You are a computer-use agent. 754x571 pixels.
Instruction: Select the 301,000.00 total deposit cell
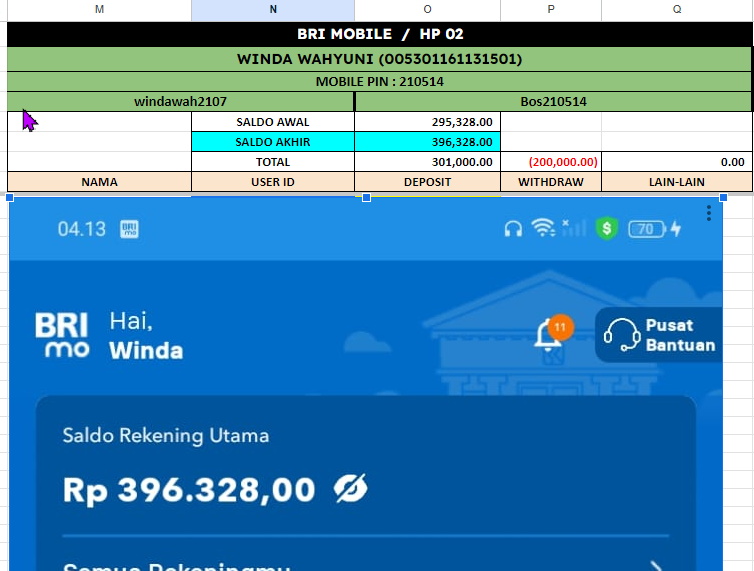(427, 162)
